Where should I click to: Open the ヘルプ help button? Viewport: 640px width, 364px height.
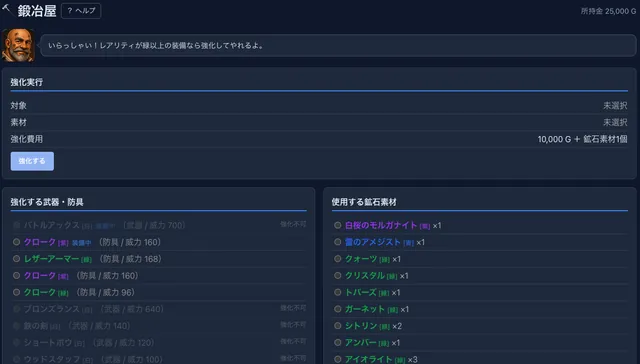[81, 11]
